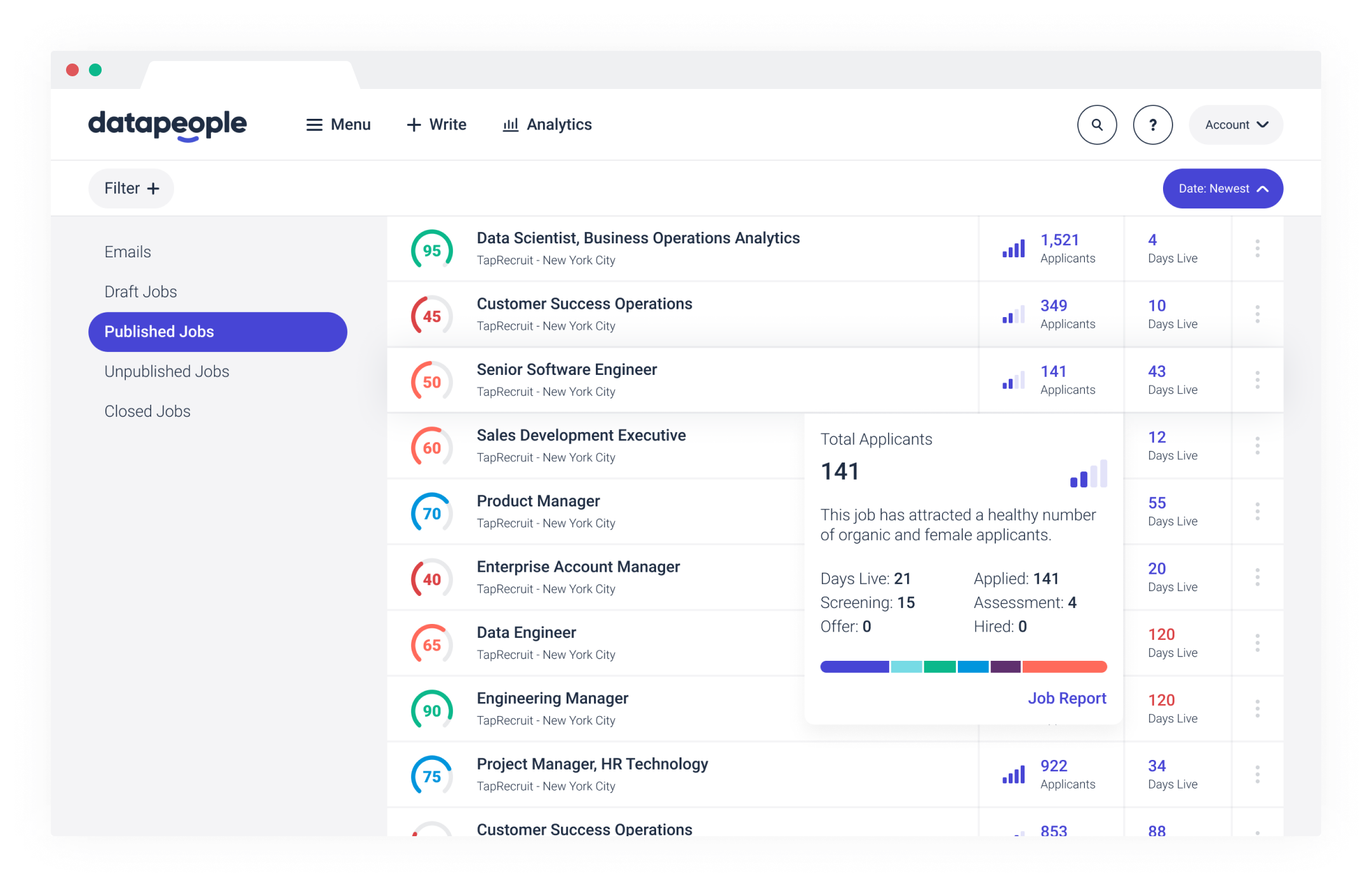This screenshot has width=1372, height=887.
Task: Click Job Report link in popup
Action: [x=1067, y=697]
